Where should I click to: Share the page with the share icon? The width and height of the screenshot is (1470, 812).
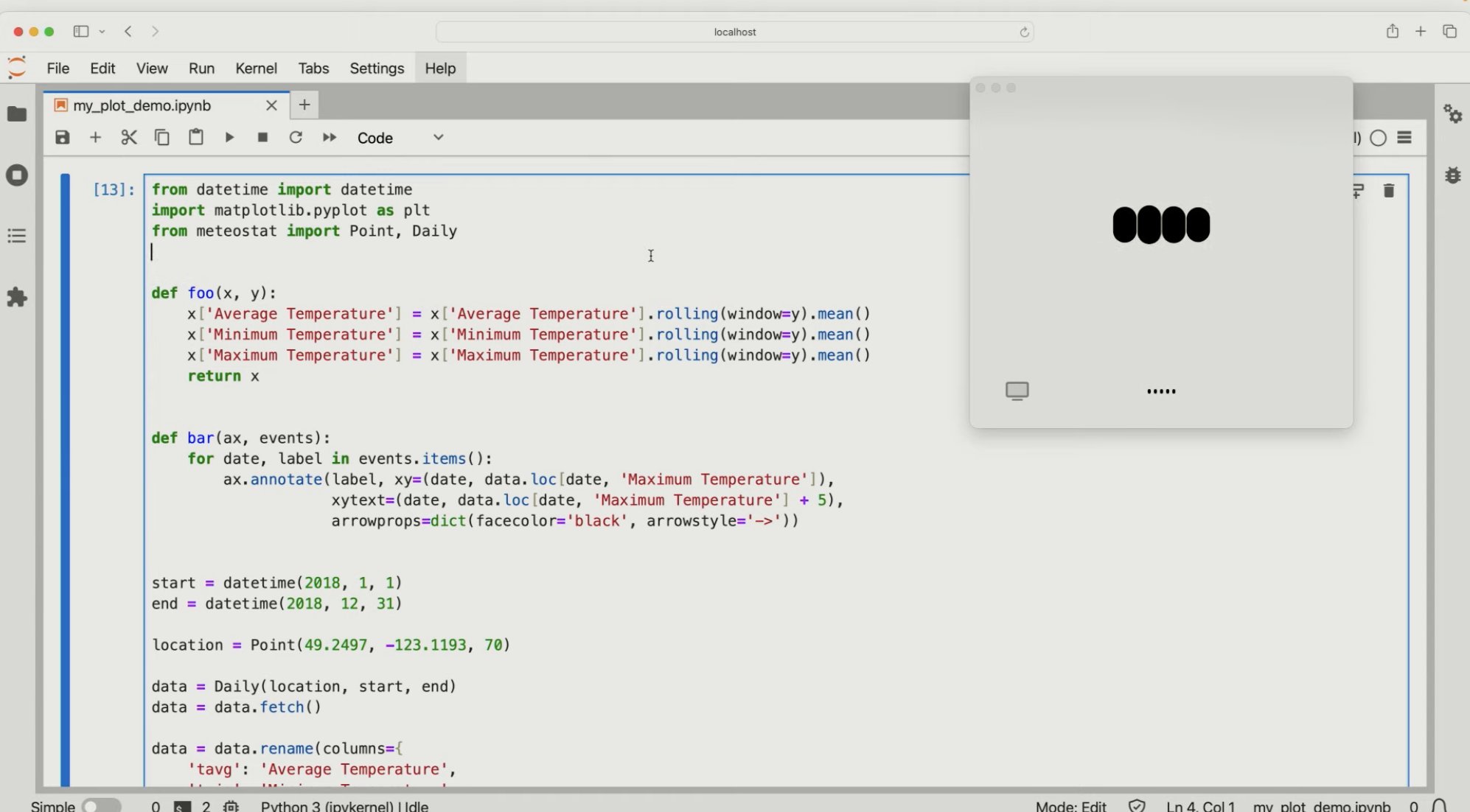[1392, 31]
